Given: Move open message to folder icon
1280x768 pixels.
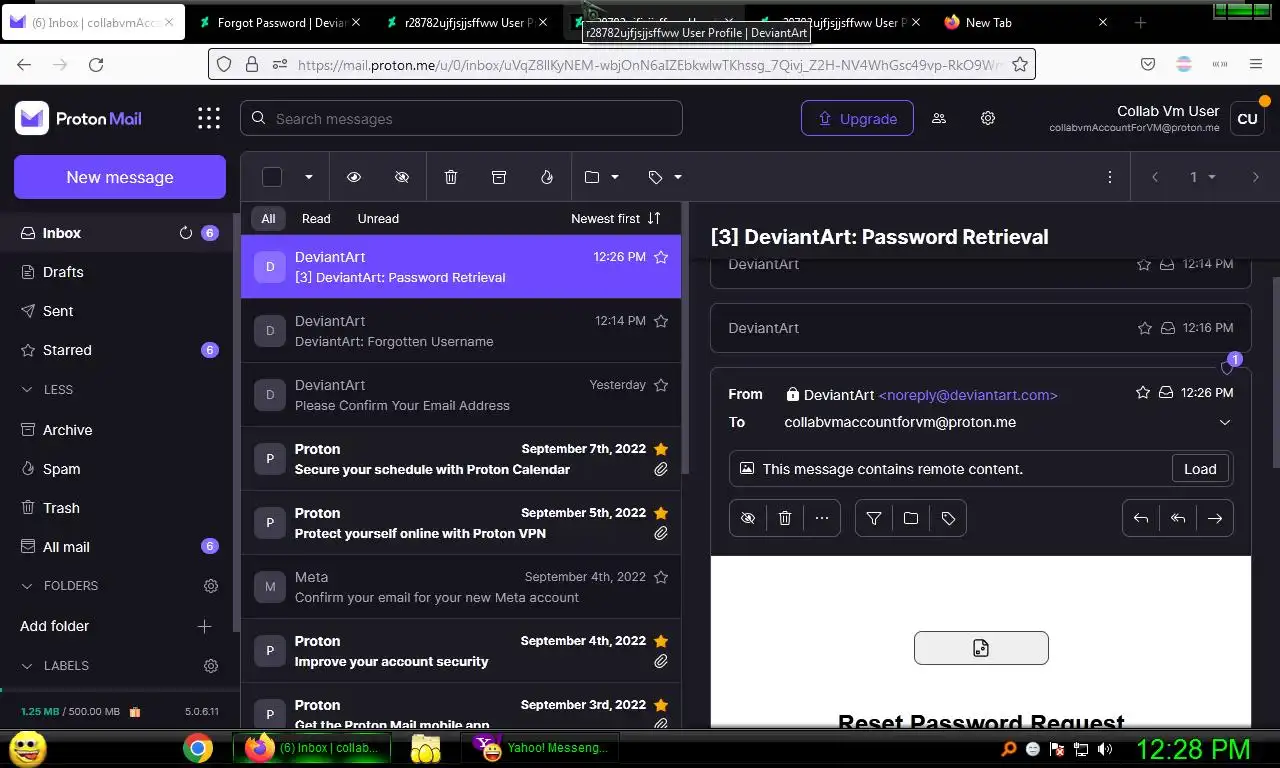Looking at the screenshot, I should (x=911, y=518).
